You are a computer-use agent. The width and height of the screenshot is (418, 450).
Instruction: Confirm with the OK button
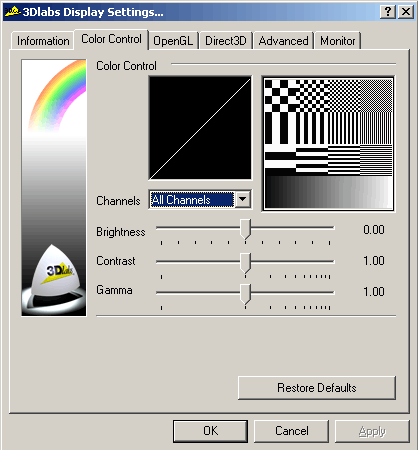[210, 431]
